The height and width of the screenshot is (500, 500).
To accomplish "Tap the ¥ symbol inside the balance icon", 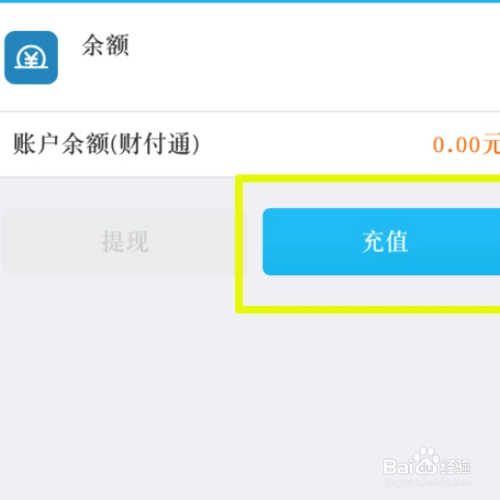I will (31, 59).
